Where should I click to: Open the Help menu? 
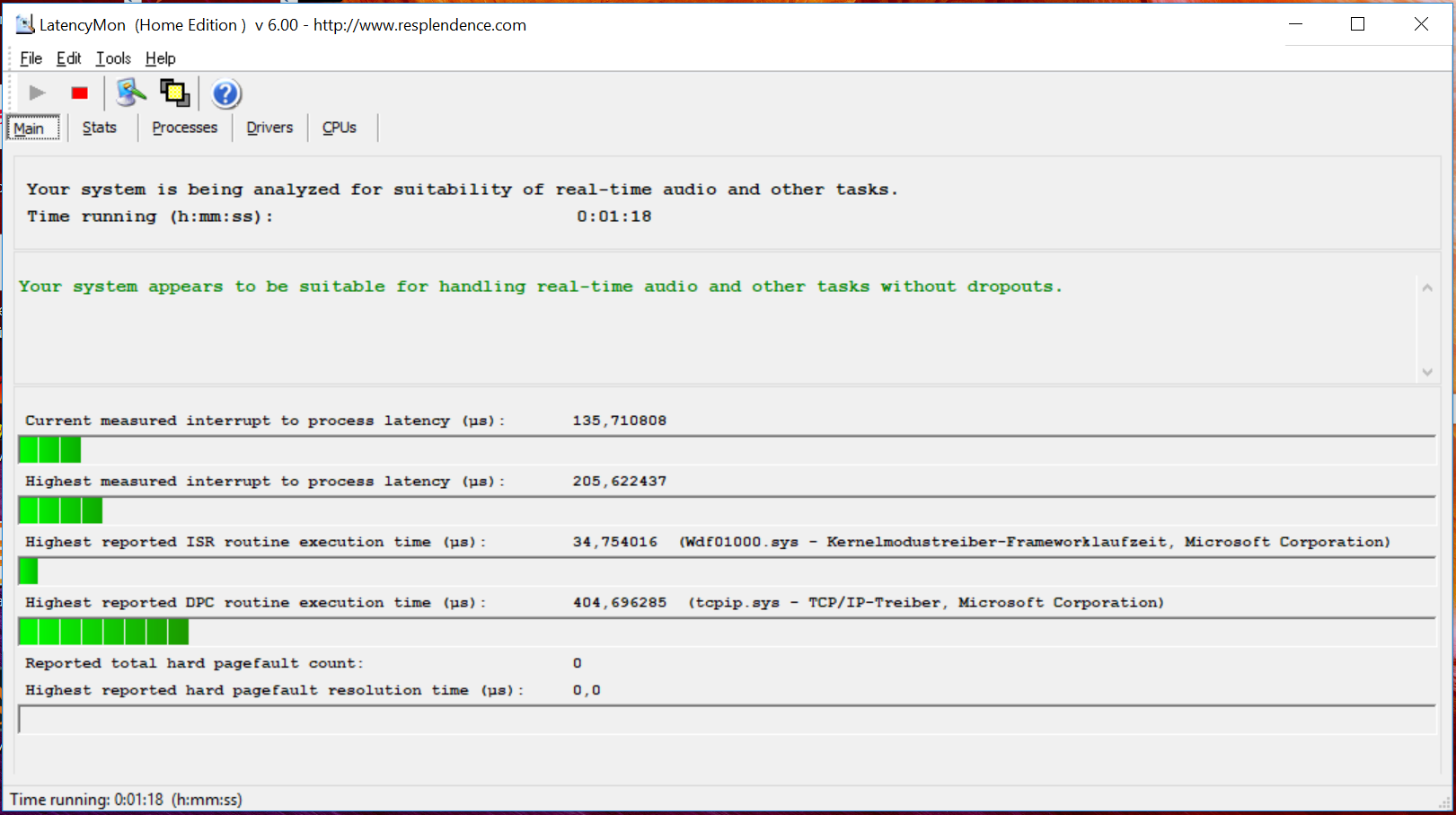click(160, 58)
